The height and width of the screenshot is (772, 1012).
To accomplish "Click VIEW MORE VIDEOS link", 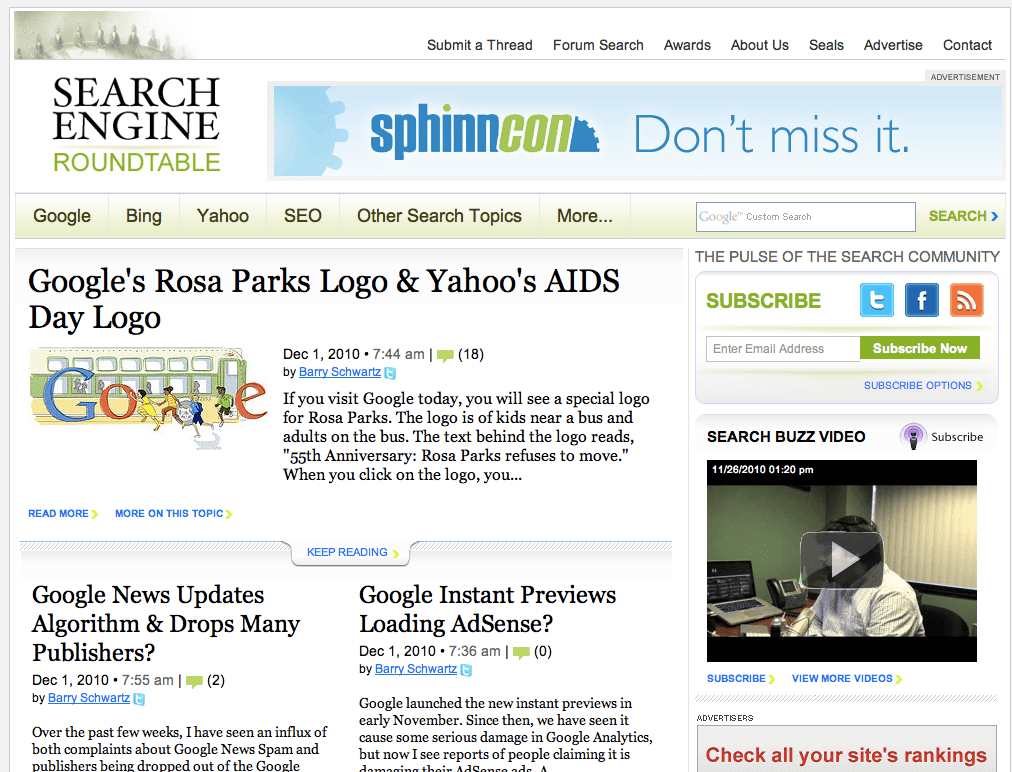I will point(847,678).
